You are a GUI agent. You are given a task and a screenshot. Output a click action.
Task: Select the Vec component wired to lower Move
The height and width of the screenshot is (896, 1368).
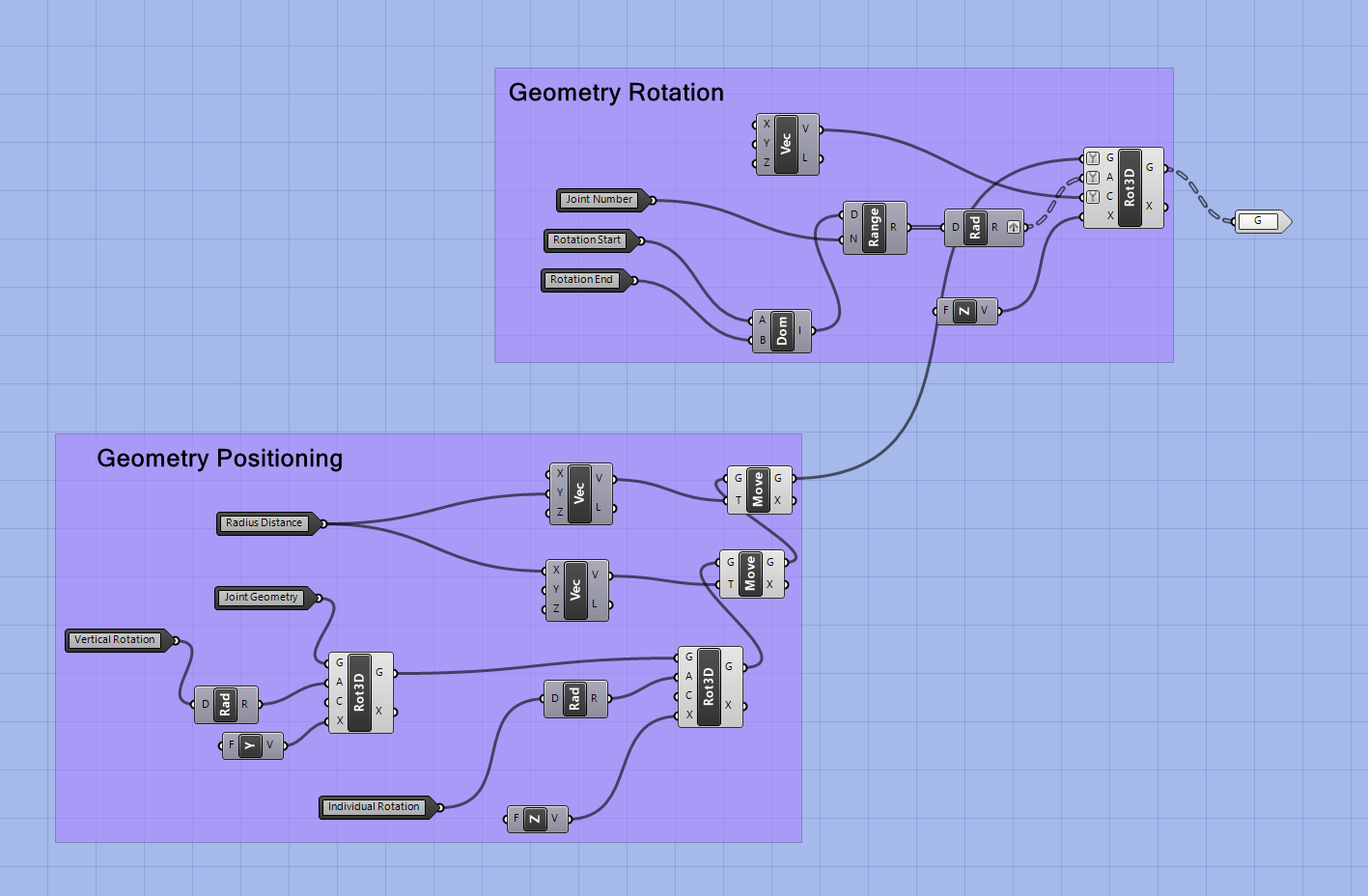click(575, 590)
